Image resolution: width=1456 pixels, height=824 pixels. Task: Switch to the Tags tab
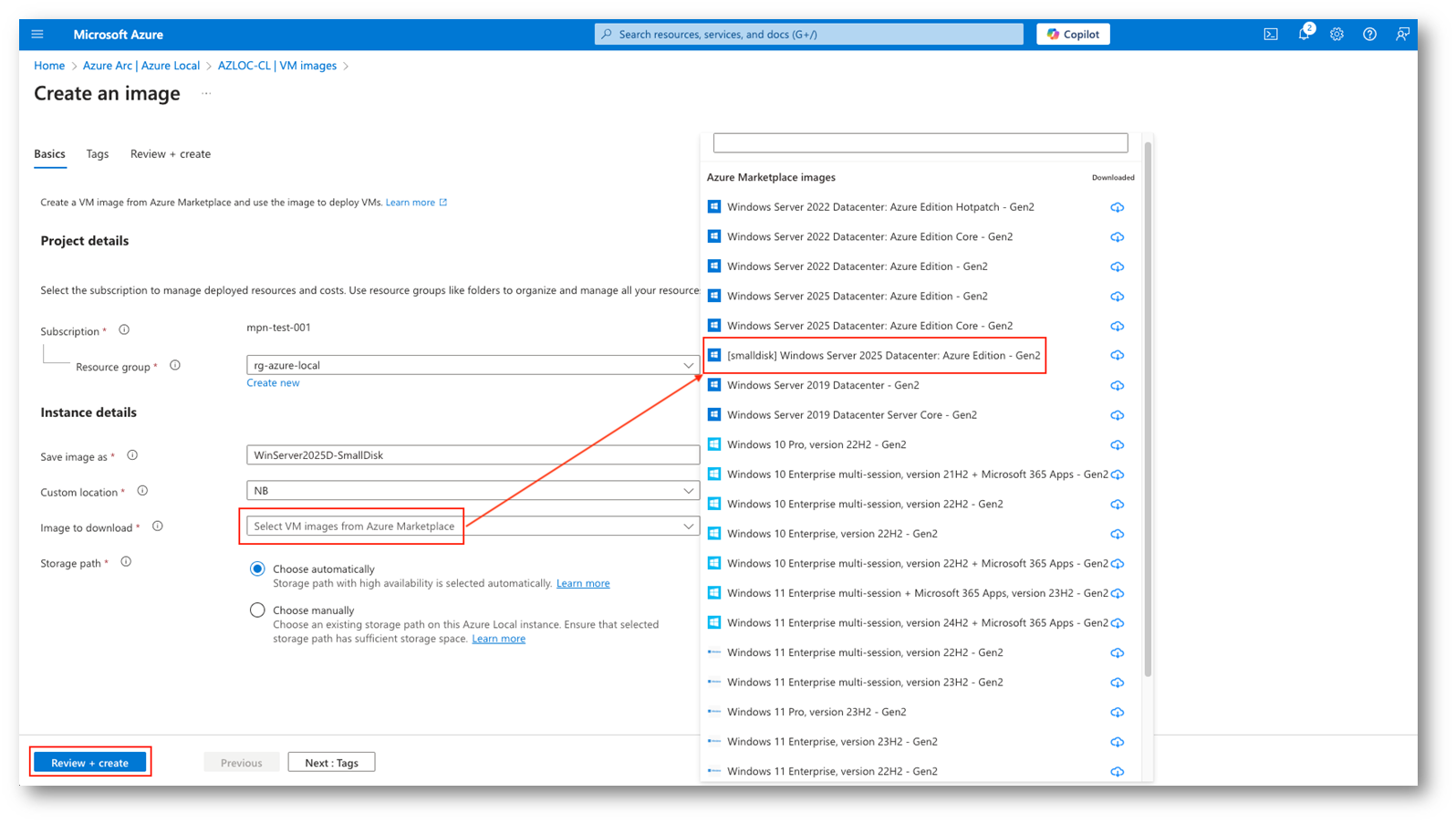(98, 154)
